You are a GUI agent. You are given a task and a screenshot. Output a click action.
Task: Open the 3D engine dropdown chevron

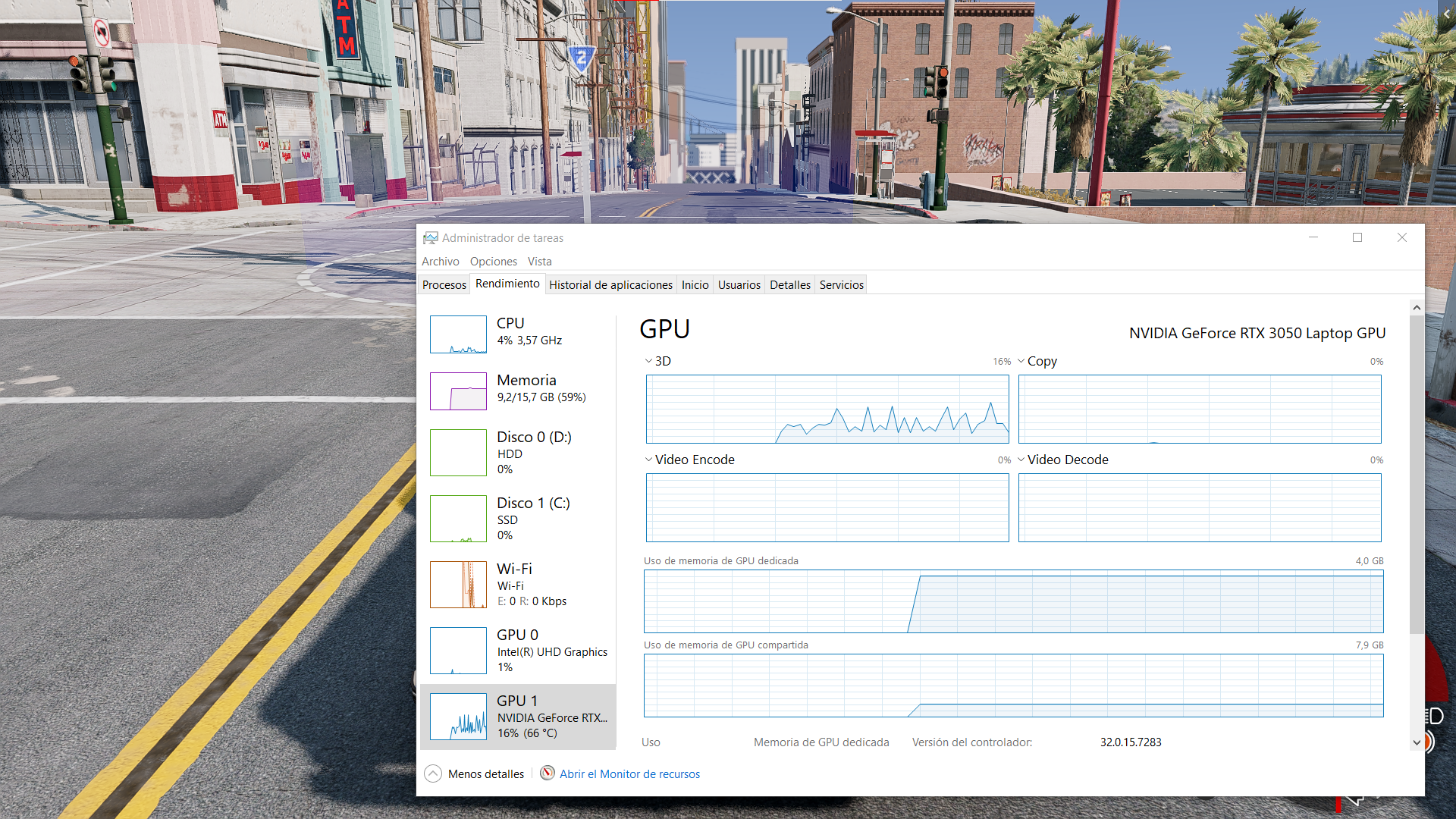coord(648,361)
